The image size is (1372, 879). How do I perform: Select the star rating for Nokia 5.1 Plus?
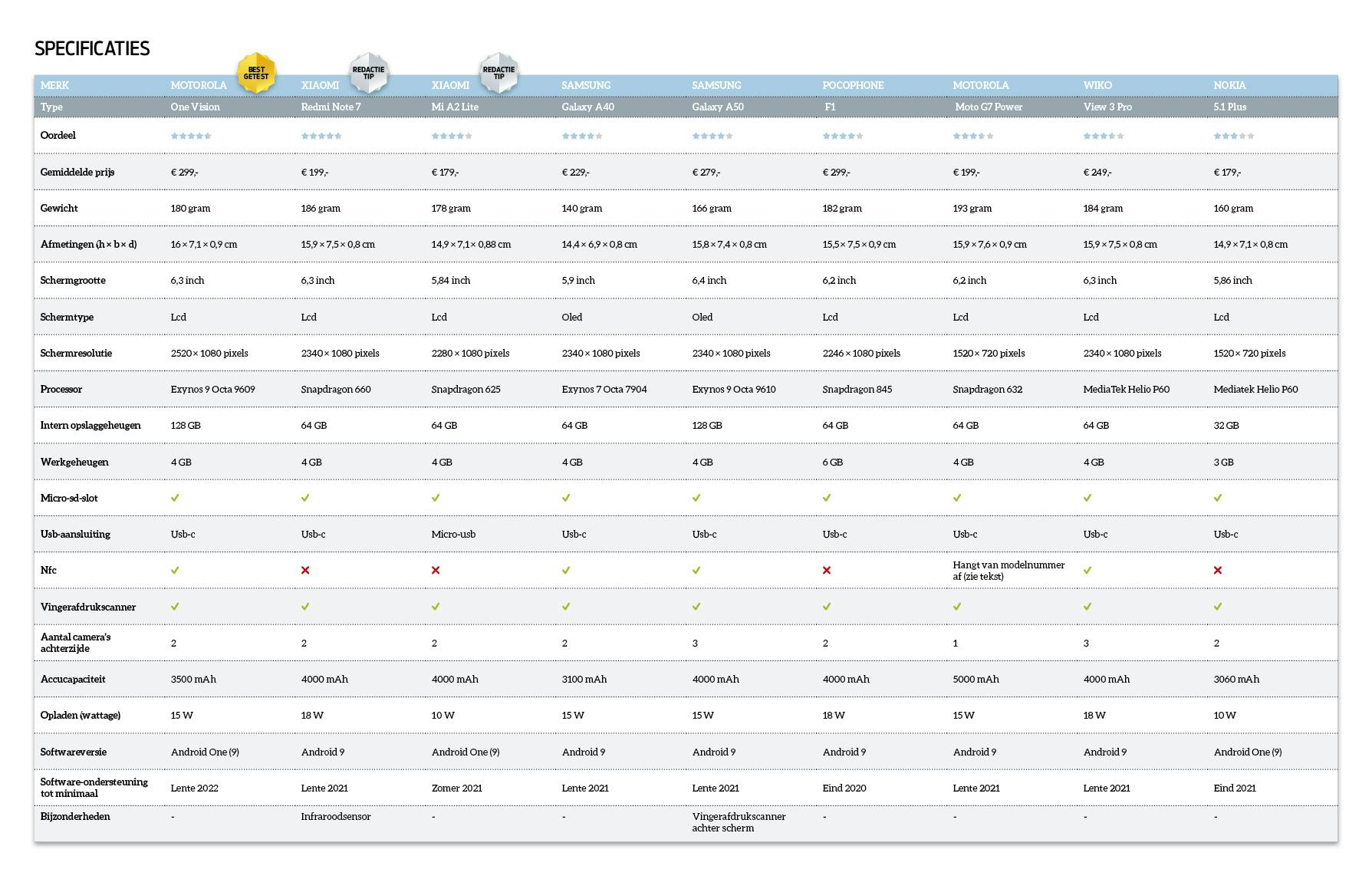(1234, 136)
